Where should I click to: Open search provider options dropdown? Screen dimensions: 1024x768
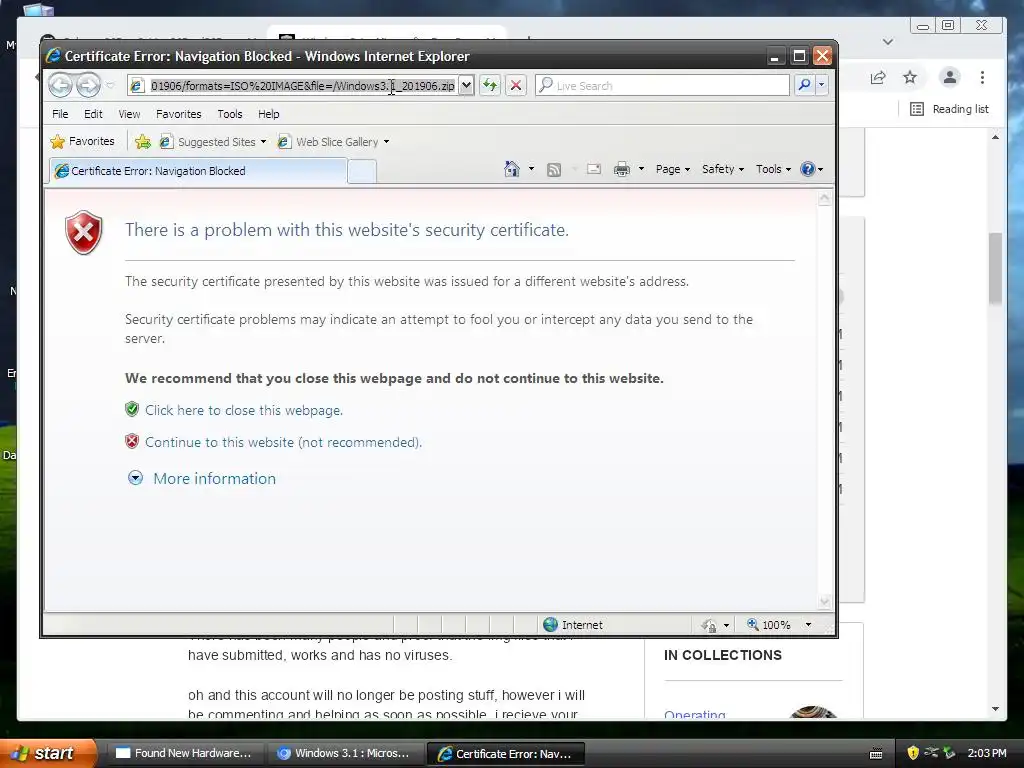pyautogui.click(x=822, y=85)
